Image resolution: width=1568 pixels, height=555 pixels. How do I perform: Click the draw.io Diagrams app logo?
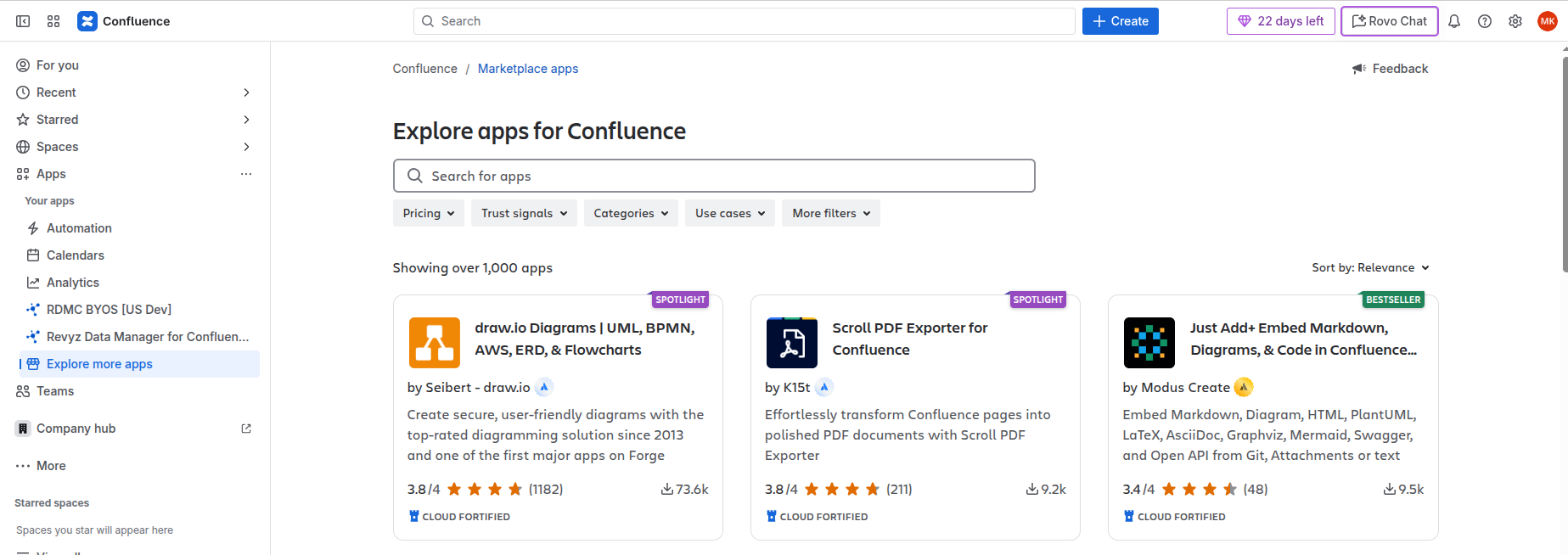click(x=435, y=343)
